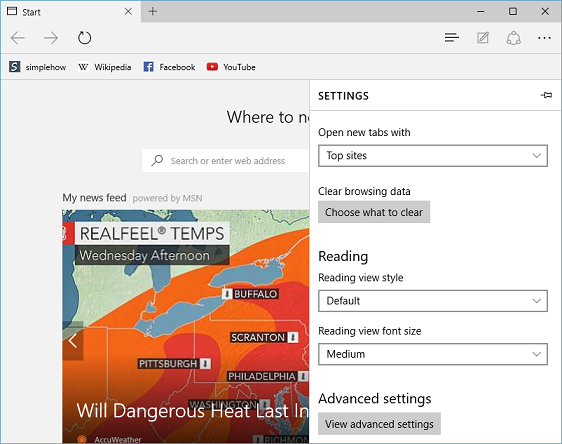Open Wikipedia favorite
Image resolution: width=562 pixels, height=444 pixels.
coord(105,67)
